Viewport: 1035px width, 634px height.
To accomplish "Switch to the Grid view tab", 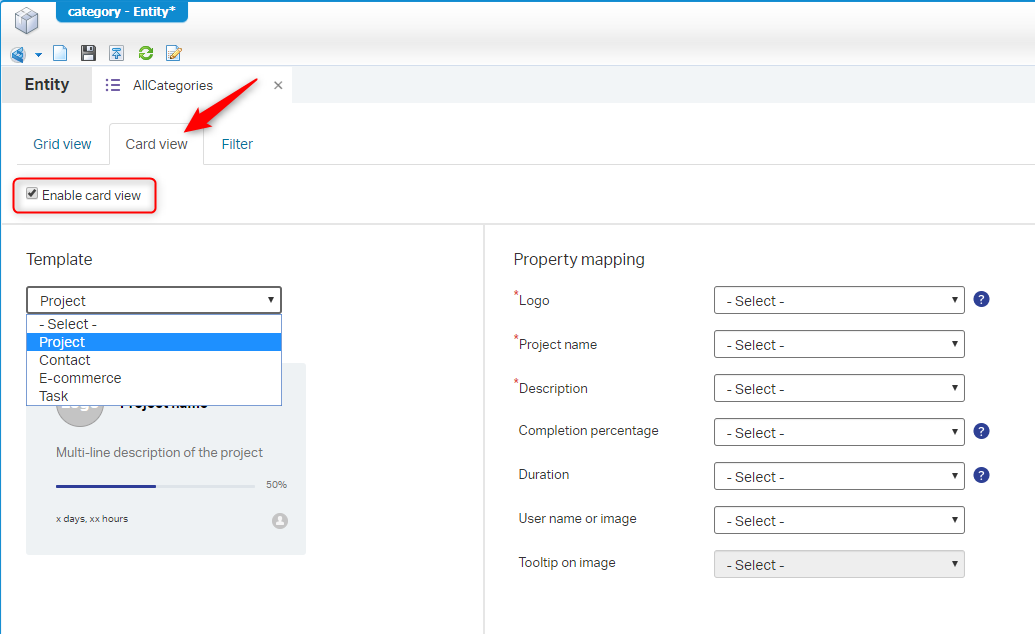I will (62, 144).
